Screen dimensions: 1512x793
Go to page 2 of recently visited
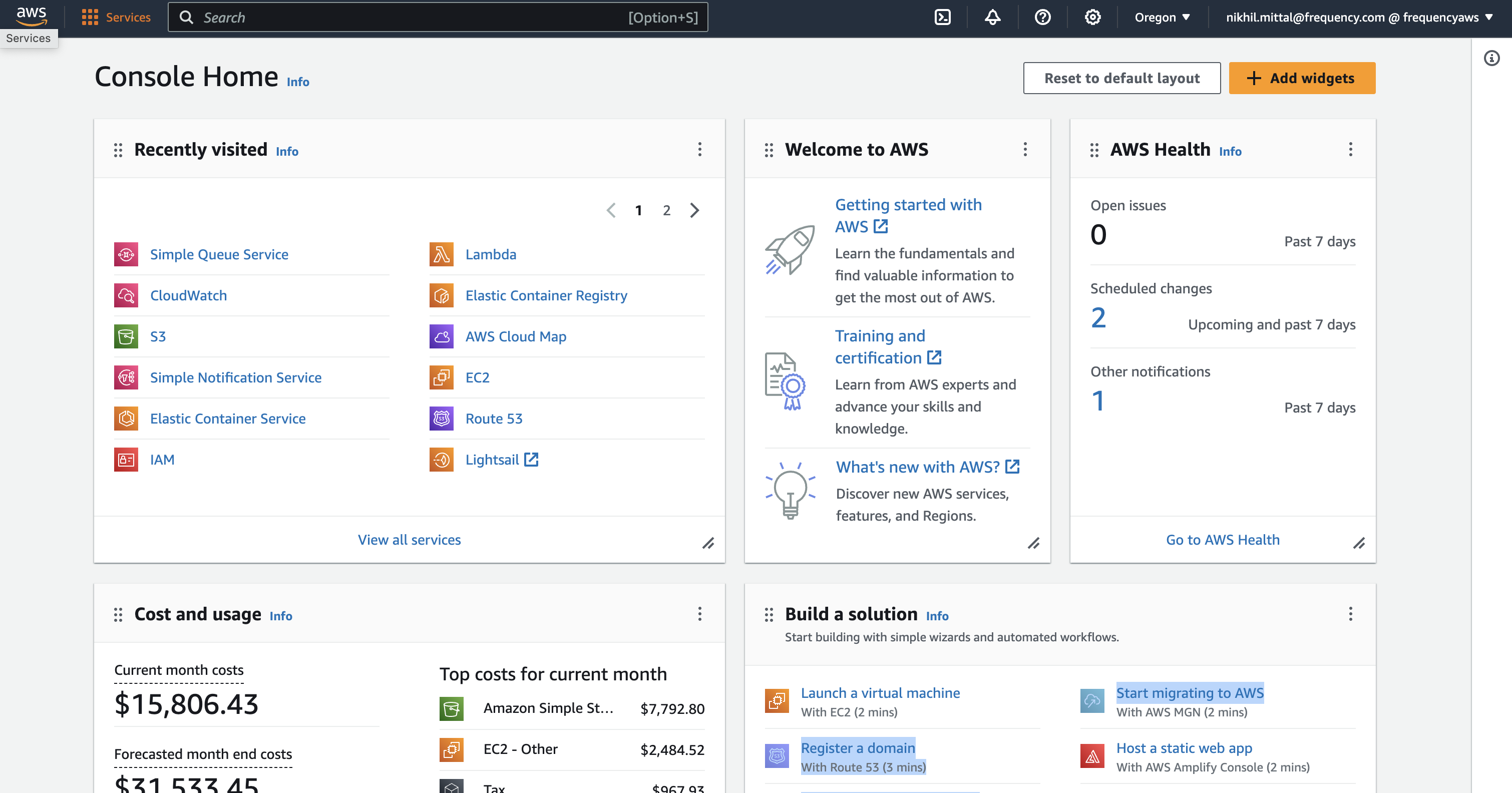pos(667,210)
